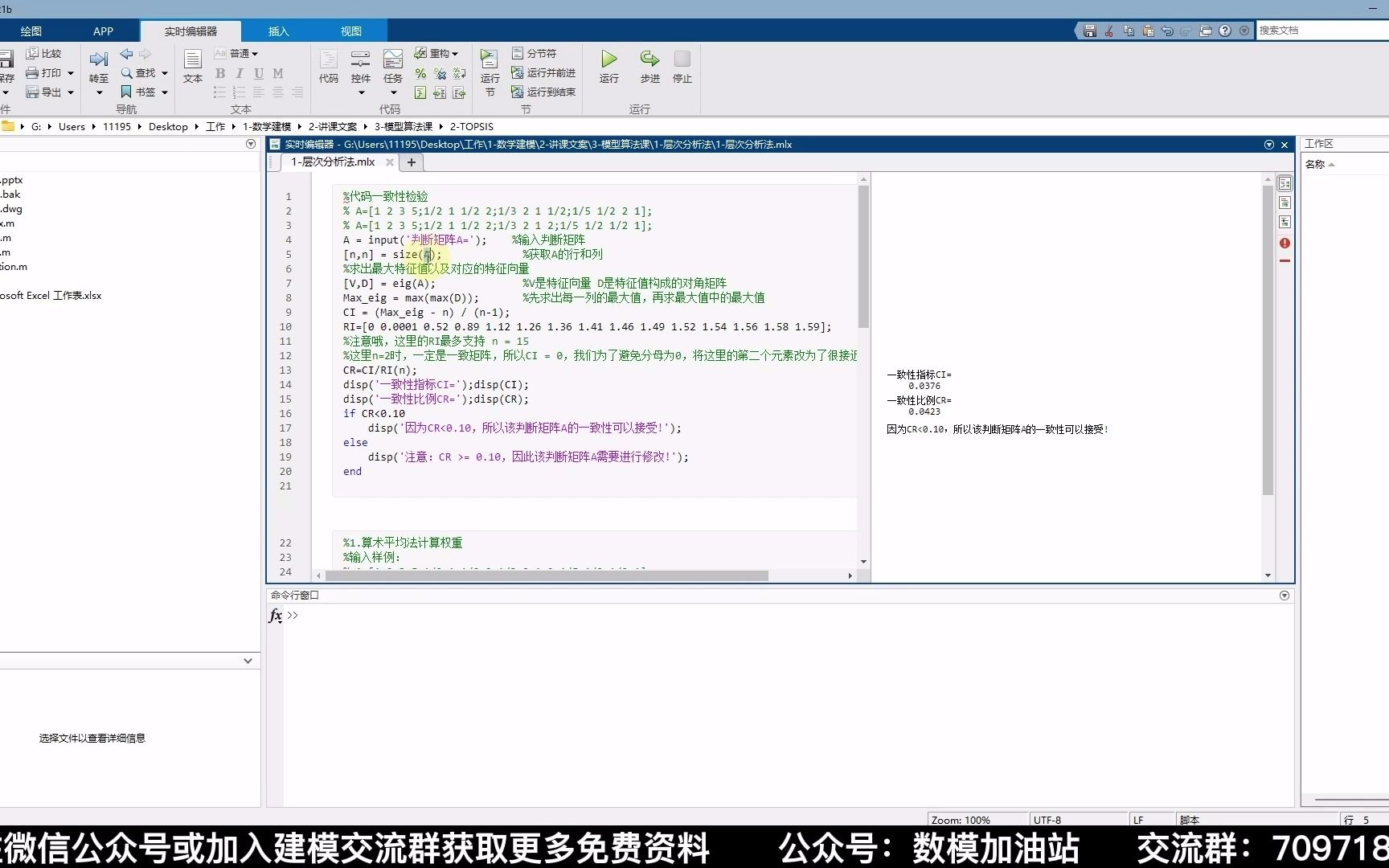Click the quick-access paste icon
The width and height of the screenshot is (1389, 868).
pyautogui.click(x=1148, y=31)
